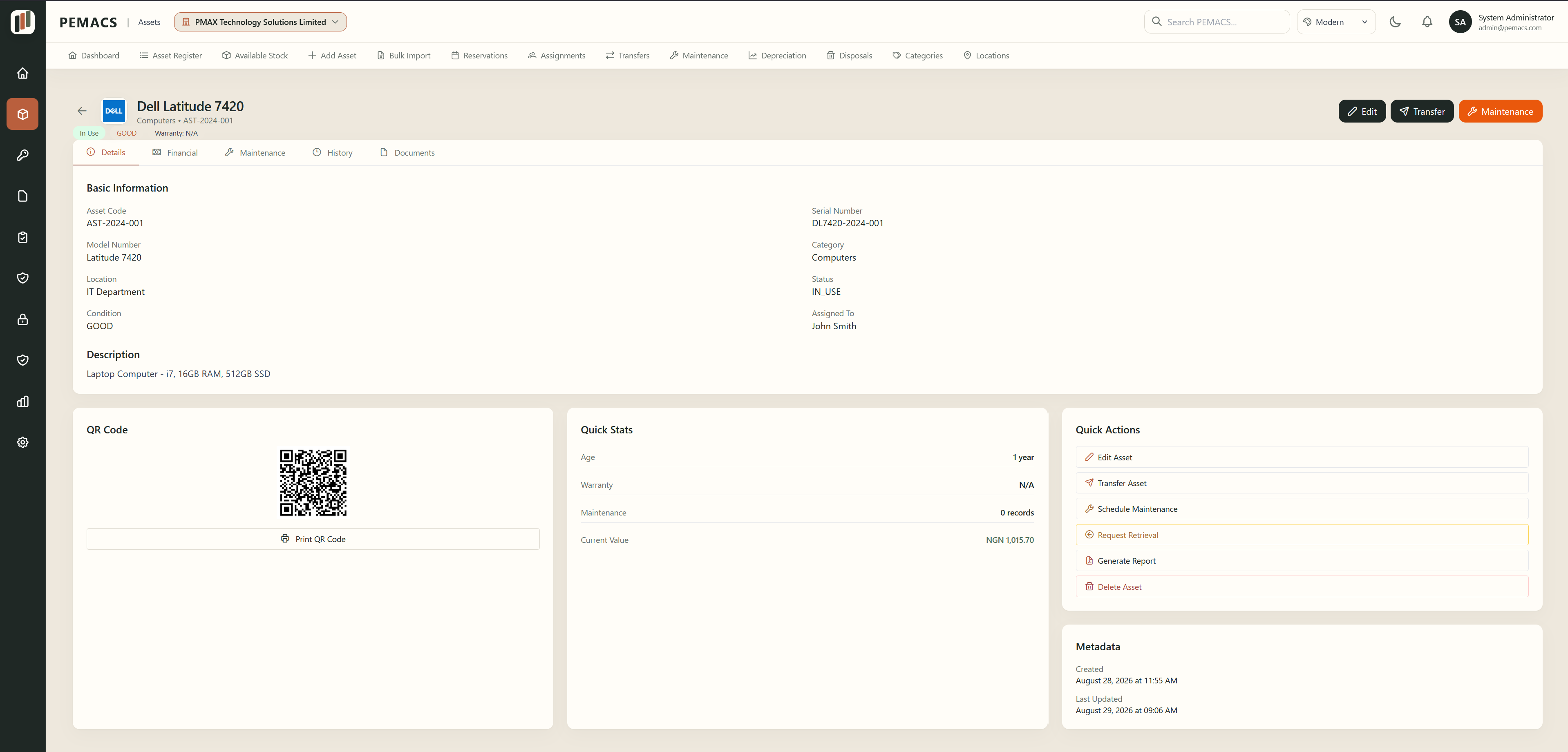Screen dimensions: 1568x752
Task: Click the orange Maintenance button
Action: tap(1501, 112)
